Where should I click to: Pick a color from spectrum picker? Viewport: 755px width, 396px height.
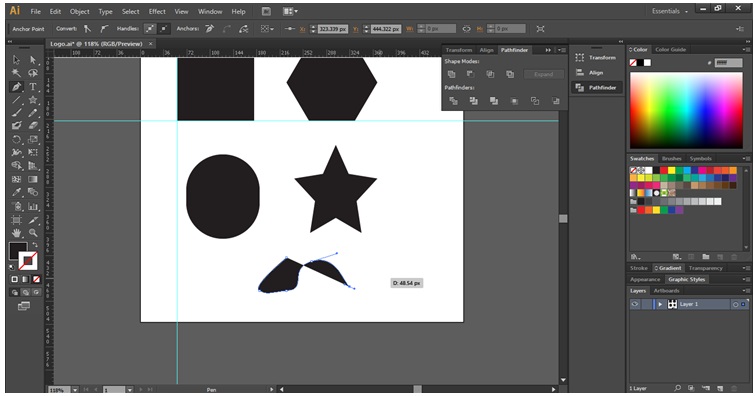(x=686, y=110)
